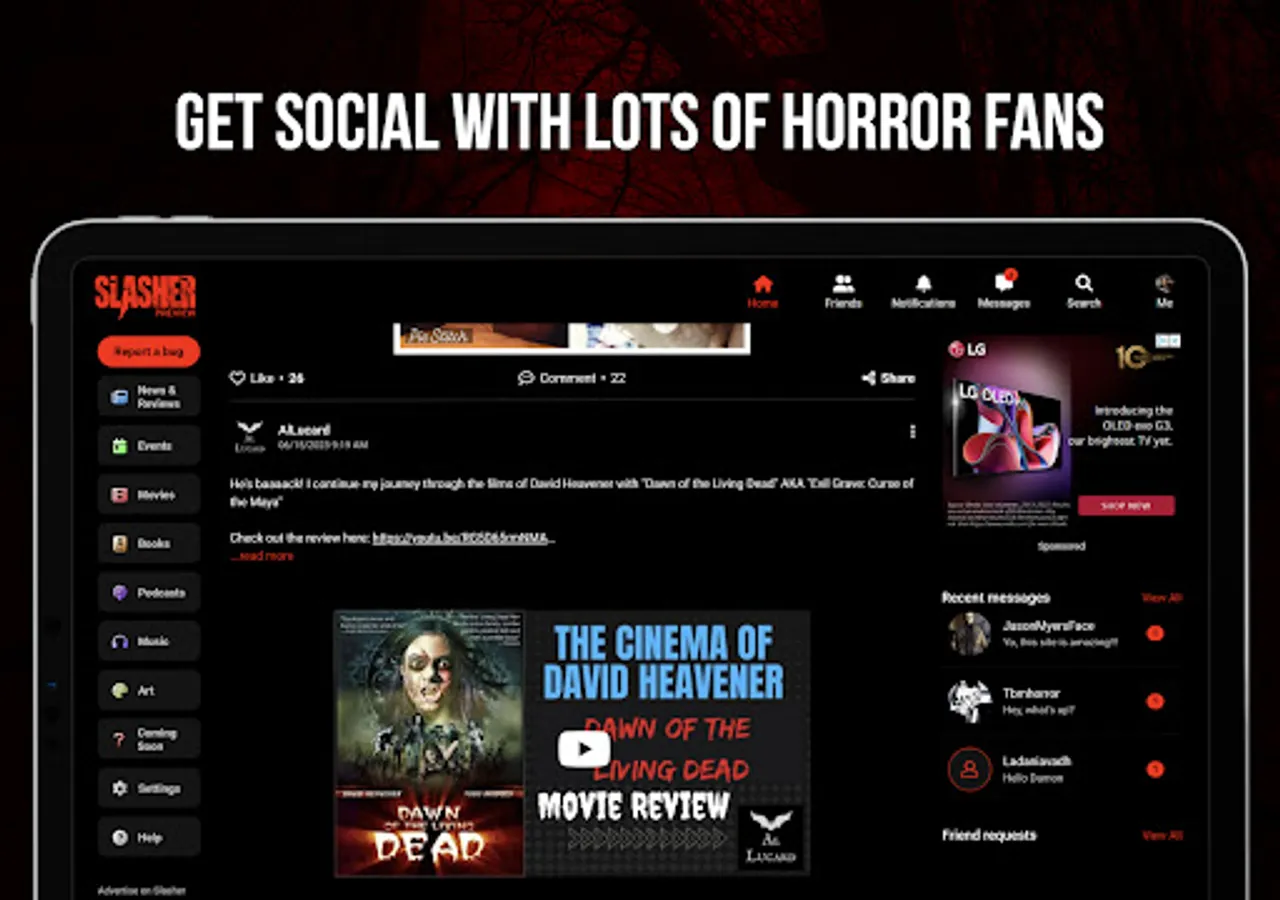Click the Help icon in sidebar
The image size is (1280, 900).
[x=120, y=838]
